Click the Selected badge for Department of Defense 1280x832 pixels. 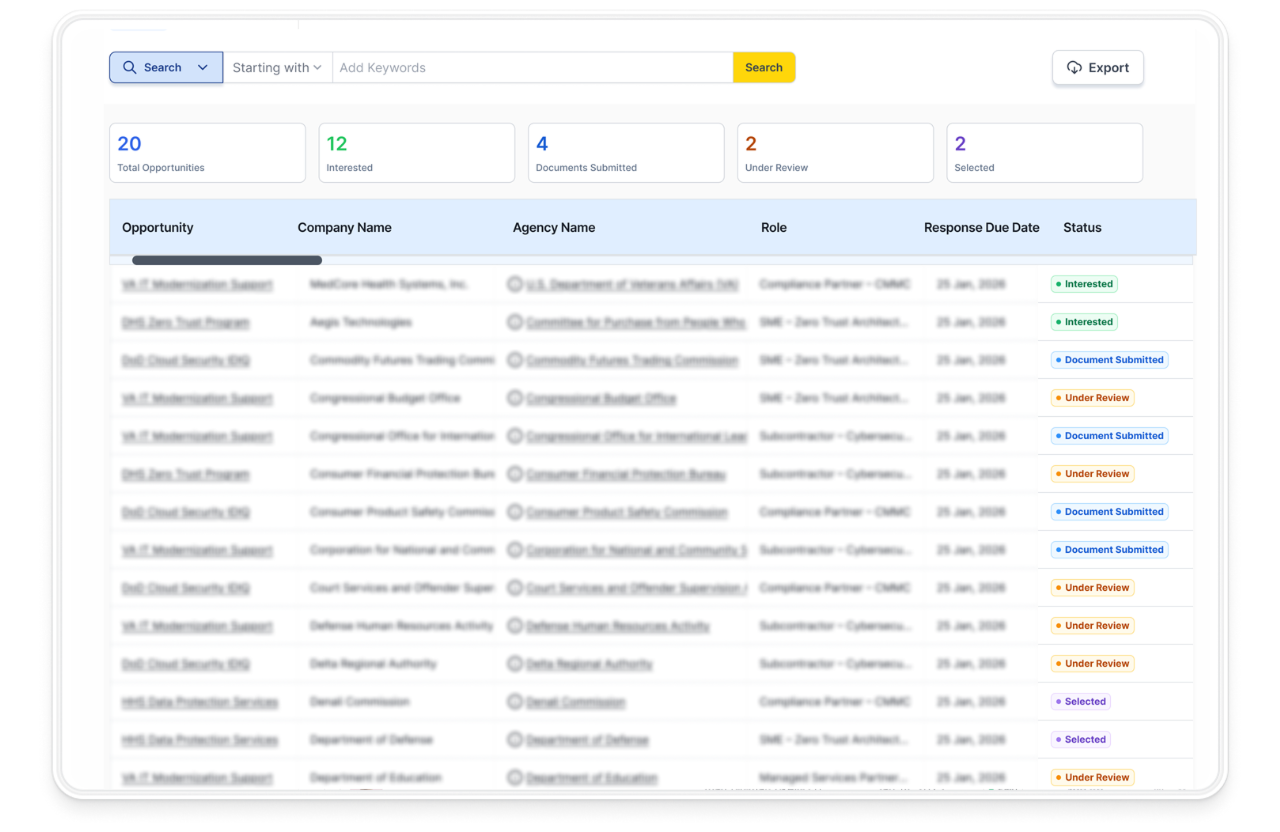pos(1081,740)
